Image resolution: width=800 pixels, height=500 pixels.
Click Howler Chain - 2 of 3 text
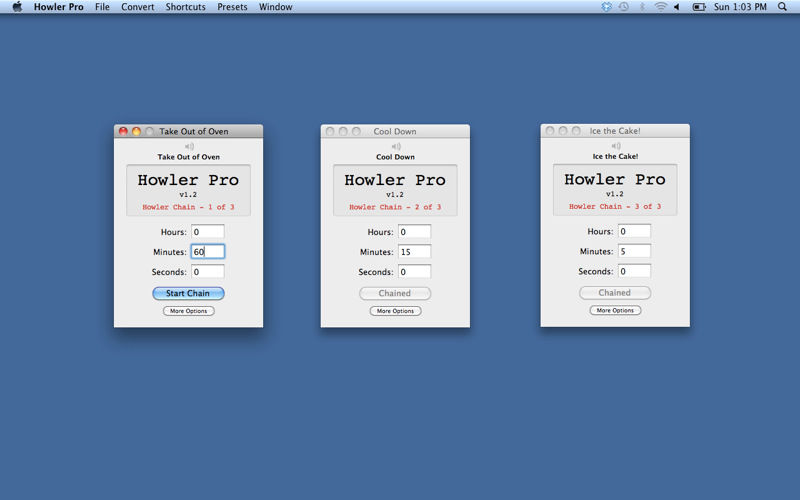click(x=395, y=207)
